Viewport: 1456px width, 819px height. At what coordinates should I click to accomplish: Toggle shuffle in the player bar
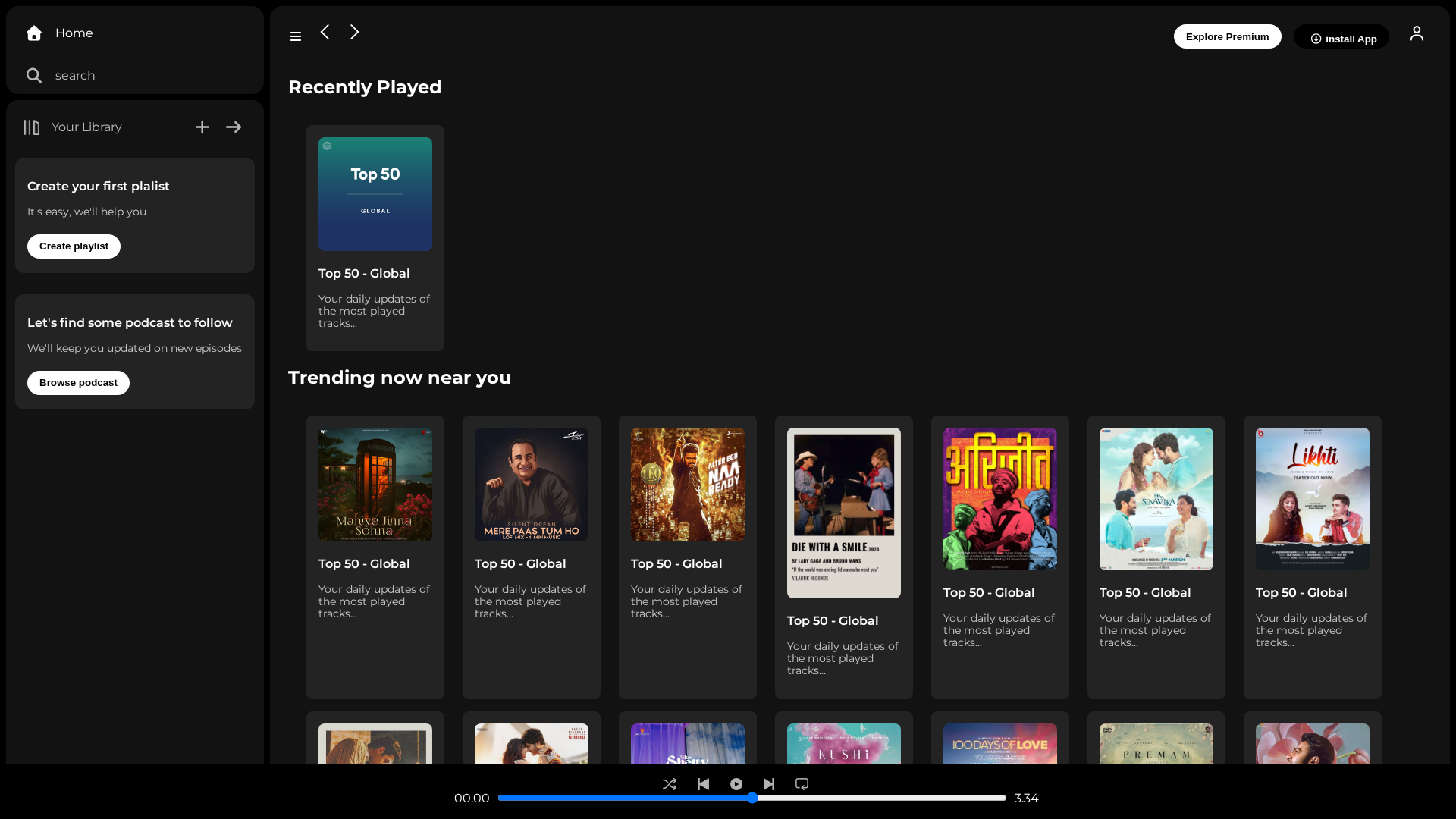tap(670, 784)
